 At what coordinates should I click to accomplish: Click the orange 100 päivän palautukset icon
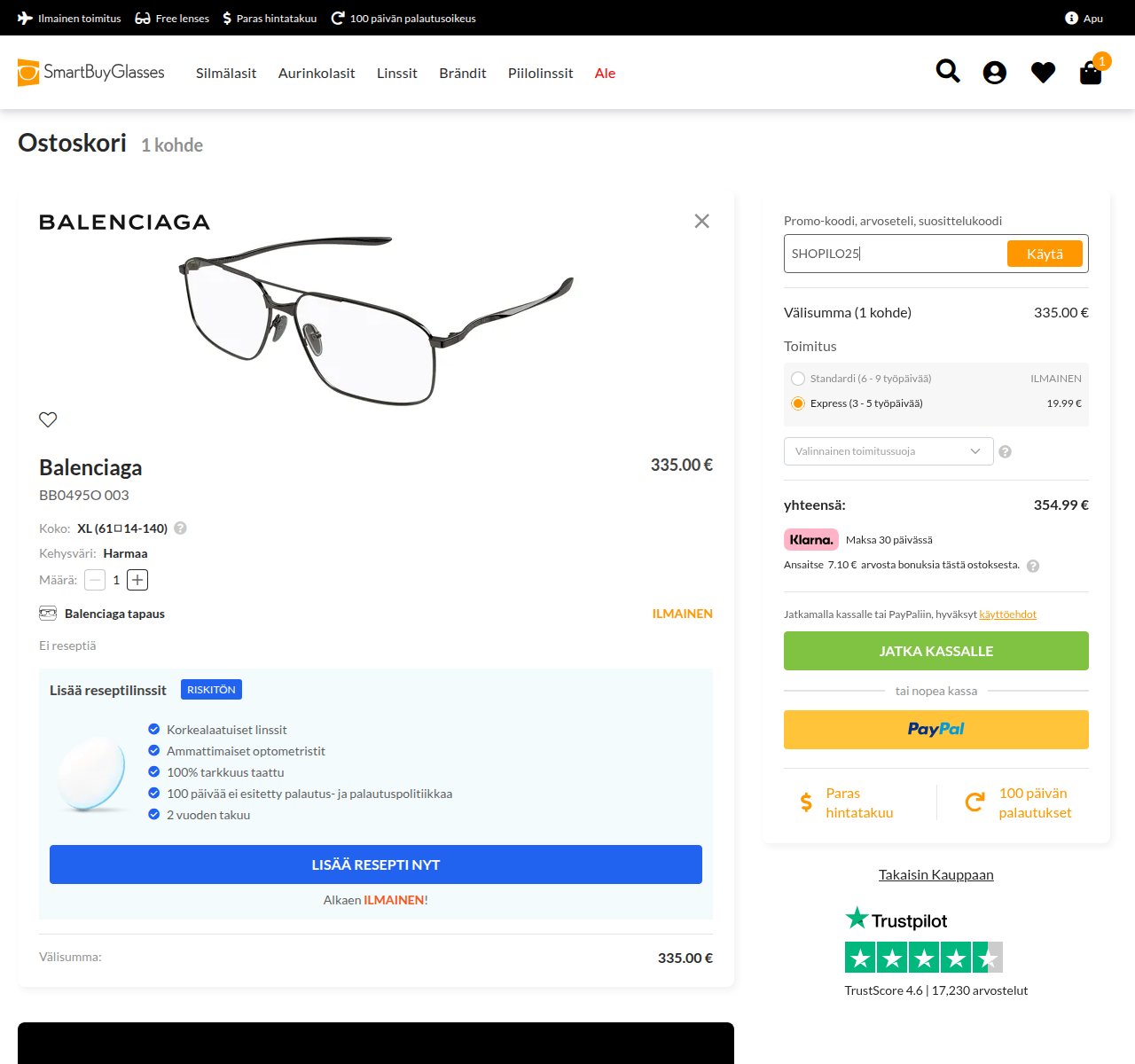pyautogui.click(x=975, y=802)
